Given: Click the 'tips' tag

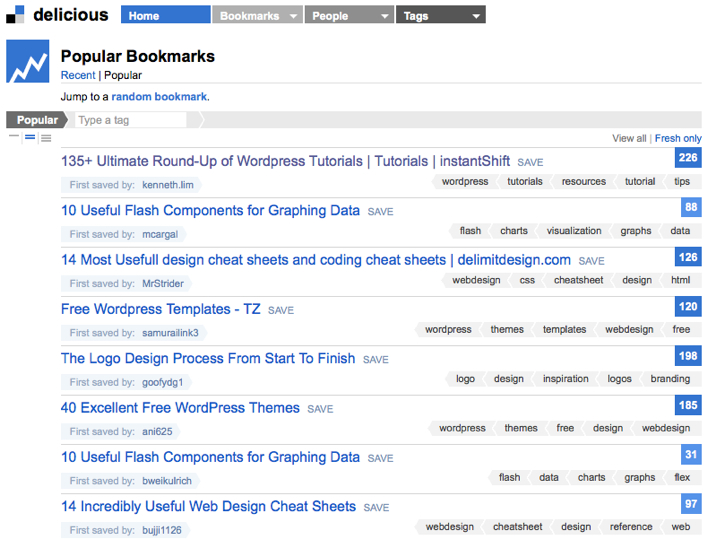Looking at the screenshot, I should pos(682,182).
